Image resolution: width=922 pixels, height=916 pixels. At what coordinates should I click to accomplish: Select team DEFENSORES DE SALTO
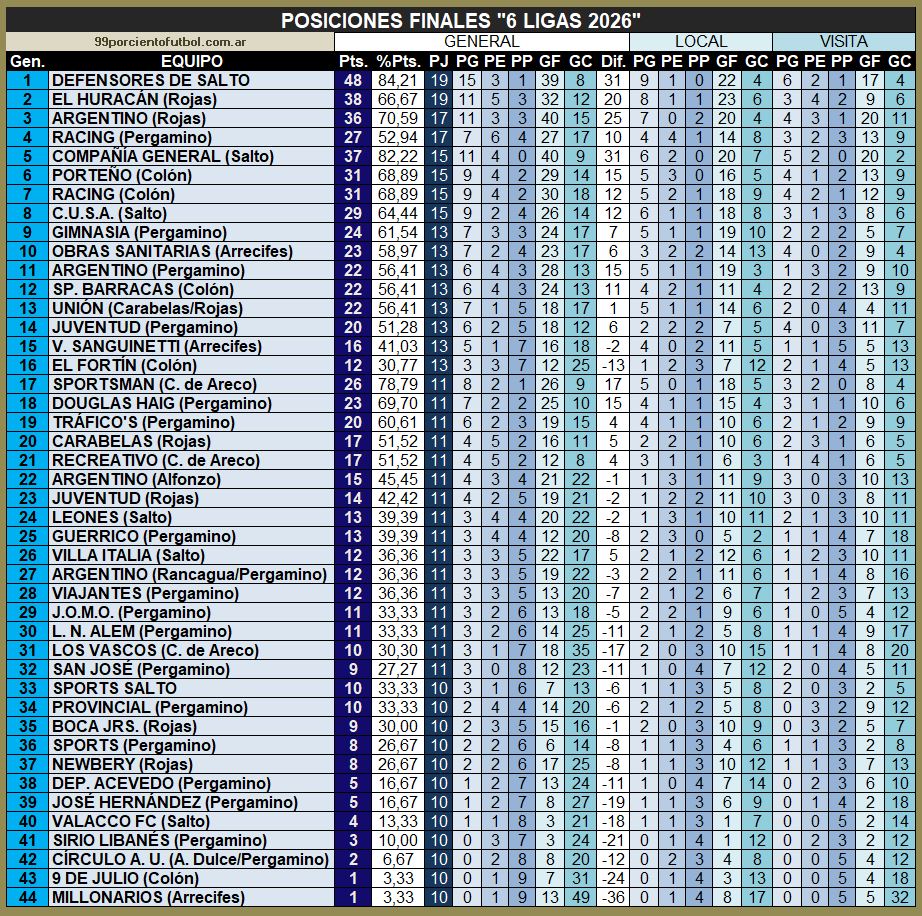point(151,80)
